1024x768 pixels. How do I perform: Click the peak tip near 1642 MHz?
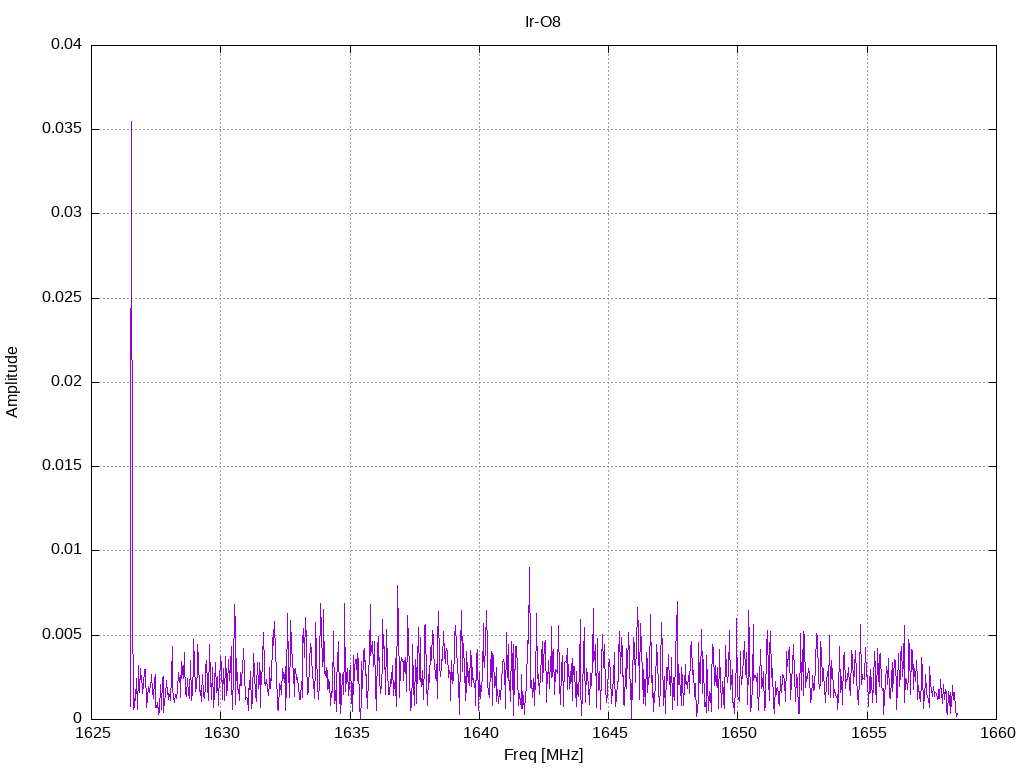coord(529,568)
